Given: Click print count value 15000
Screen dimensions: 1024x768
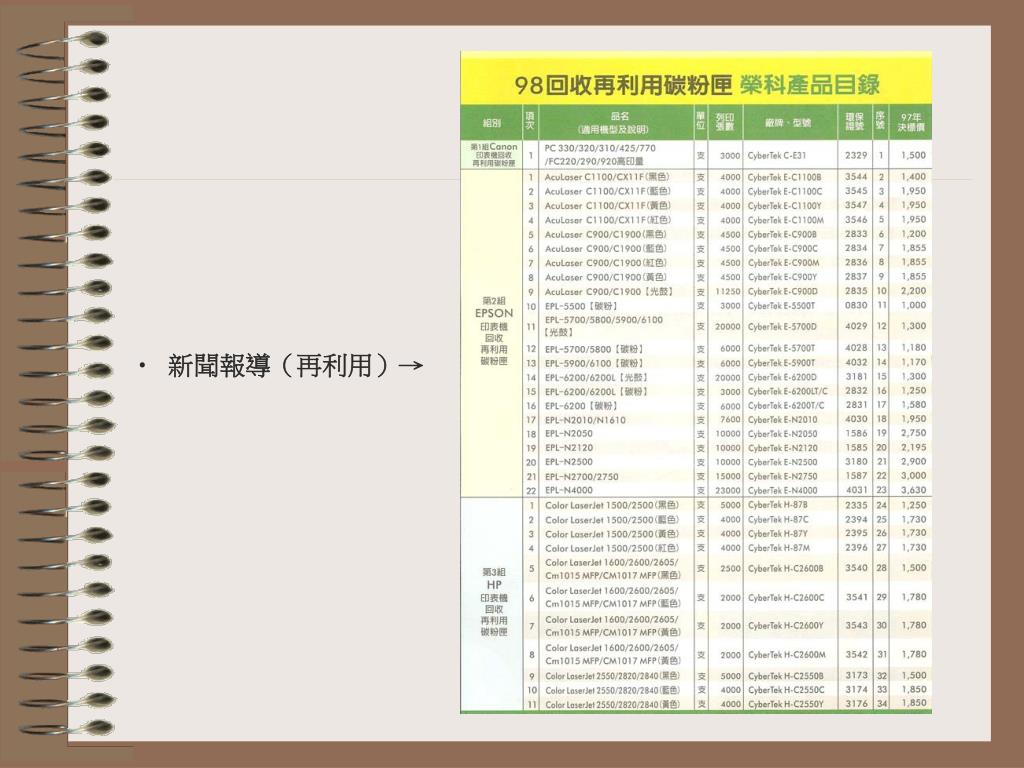Looking at the screenshot, I should click(x=728, y=477).
